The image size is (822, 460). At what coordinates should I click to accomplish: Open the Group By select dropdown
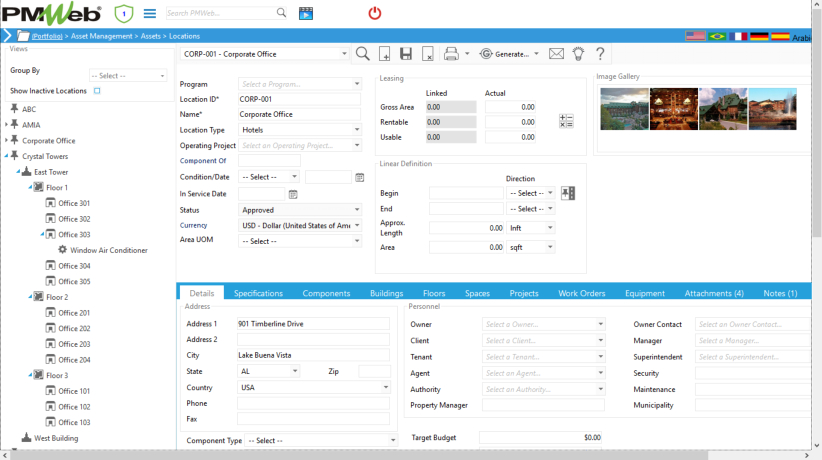pos(129,75)
